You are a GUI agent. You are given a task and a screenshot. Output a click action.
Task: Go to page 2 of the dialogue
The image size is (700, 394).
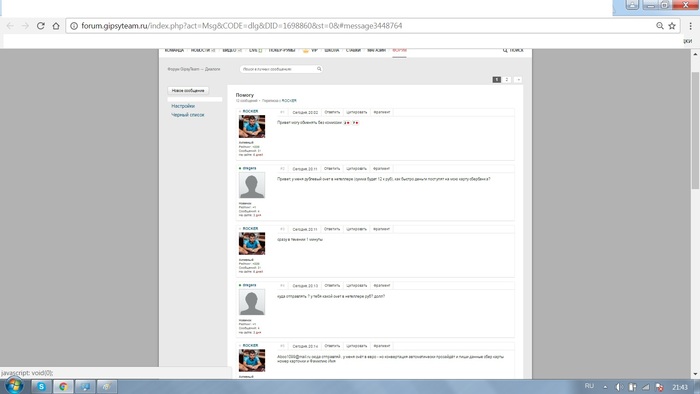click(x=507, y=79)
